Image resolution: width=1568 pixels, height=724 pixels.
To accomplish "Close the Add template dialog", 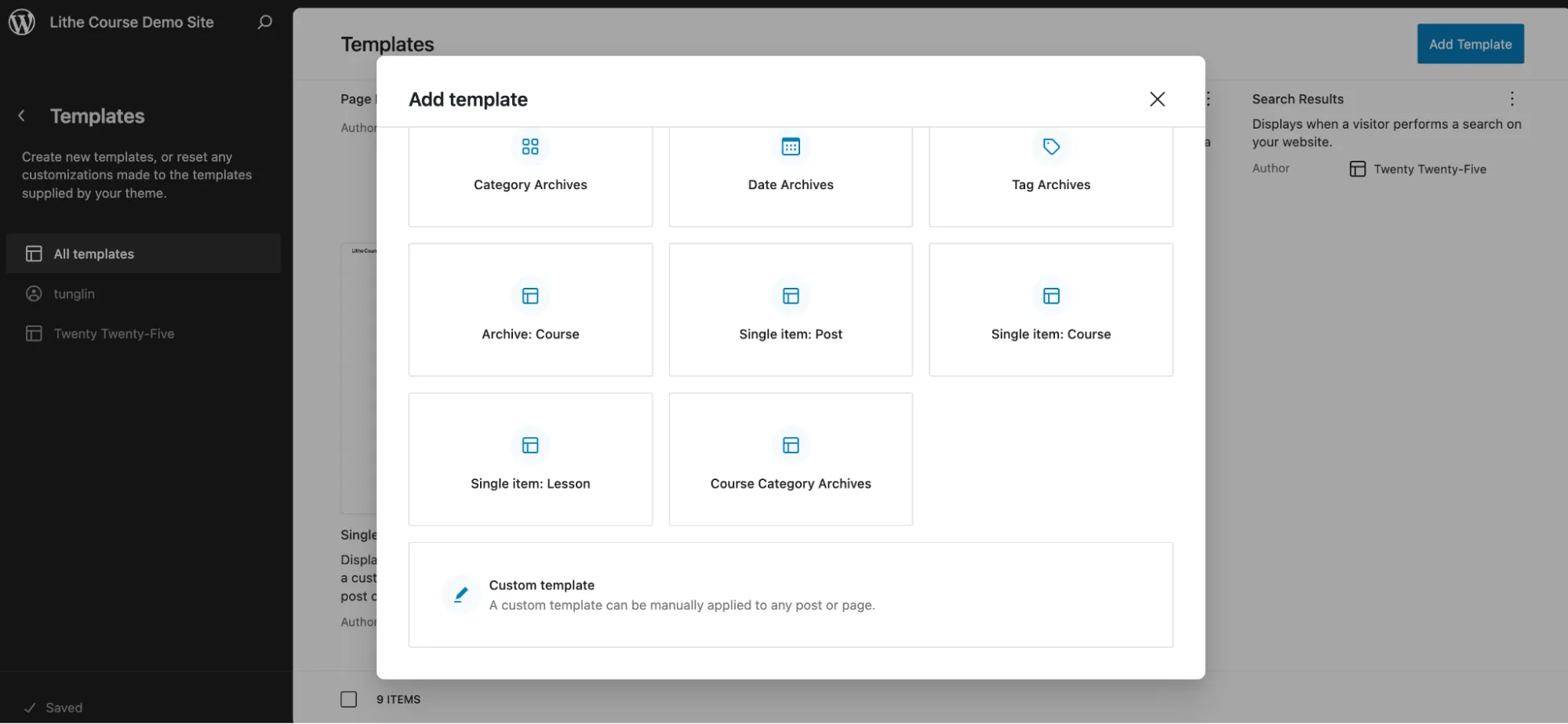I will point(1157,99).
